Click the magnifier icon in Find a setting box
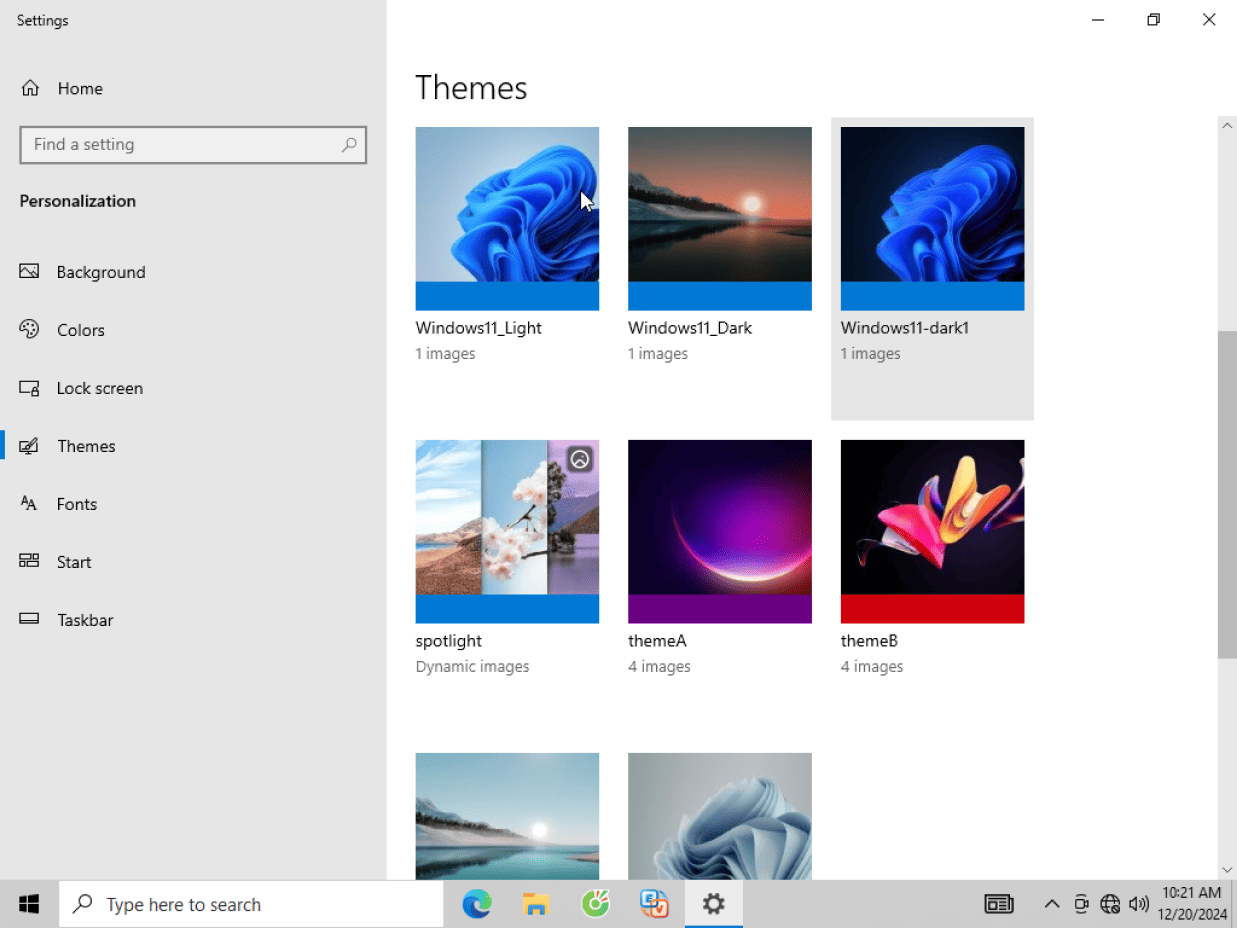 (x=349, y=145)
